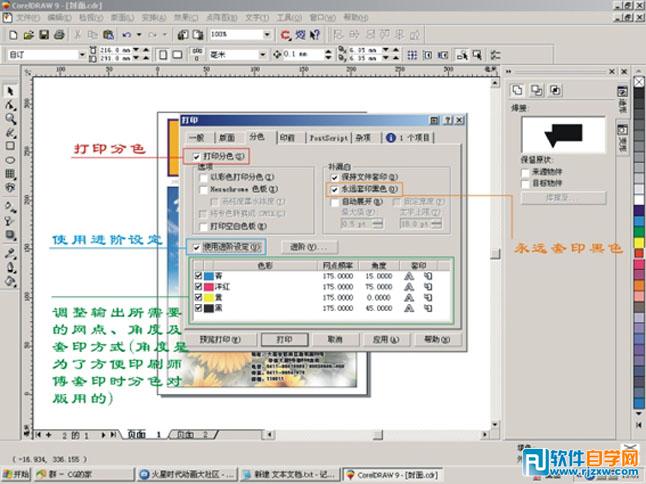Screen dimensions: 646x484
Task: Switch to the PostScript tab
Action: 328,138
